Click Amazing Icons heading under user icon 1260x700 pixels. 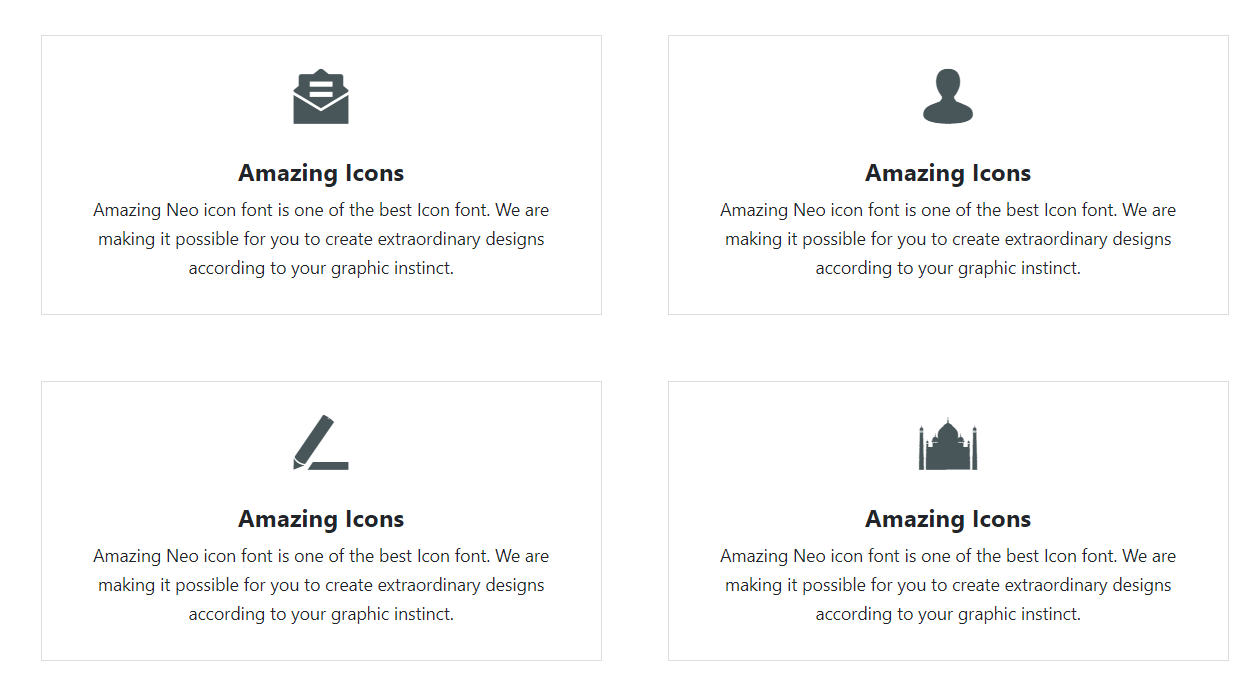click(x=948, y=173)
